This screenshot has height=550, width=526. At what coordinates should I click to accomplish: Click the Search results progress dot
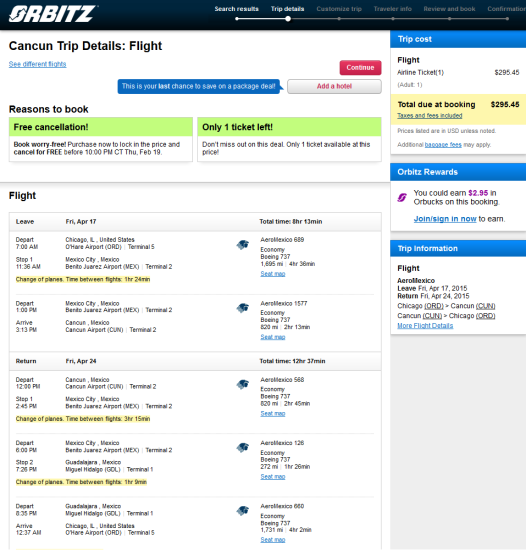[237, 19]
